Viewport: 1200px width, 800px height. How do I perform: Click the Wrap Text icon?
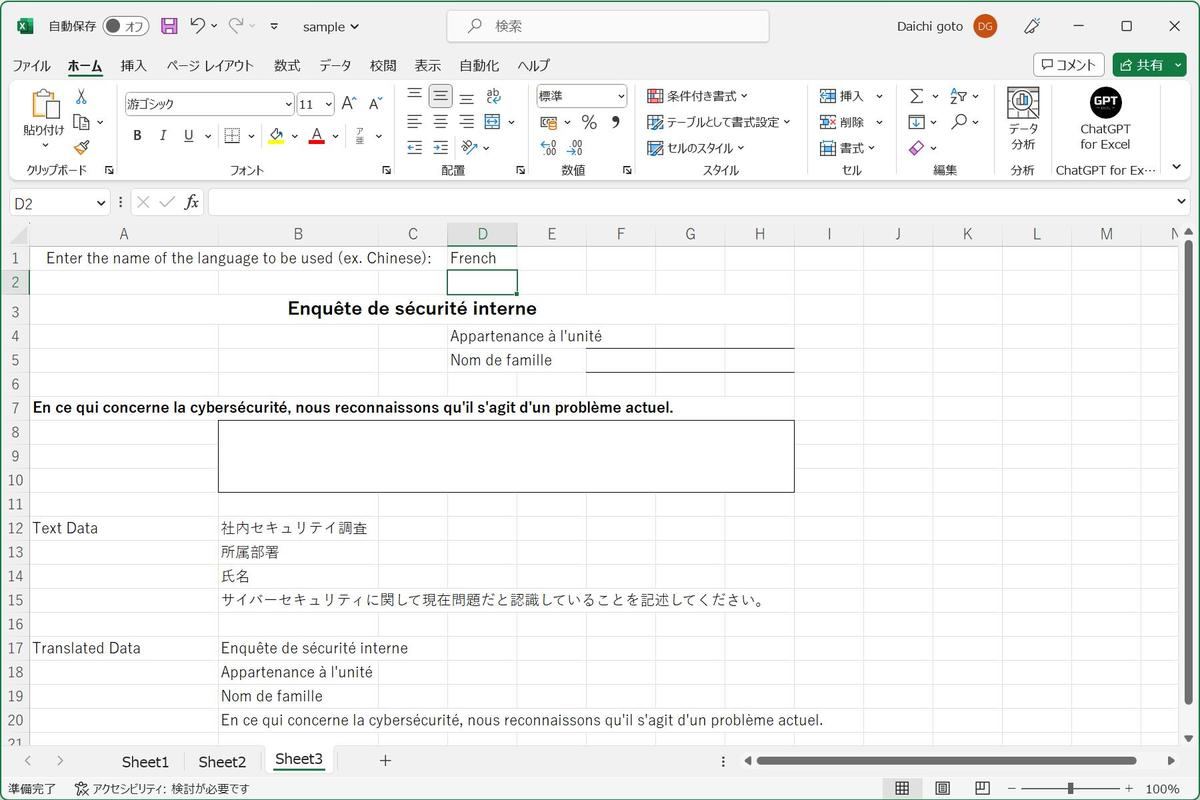click(x=493, y=96)
